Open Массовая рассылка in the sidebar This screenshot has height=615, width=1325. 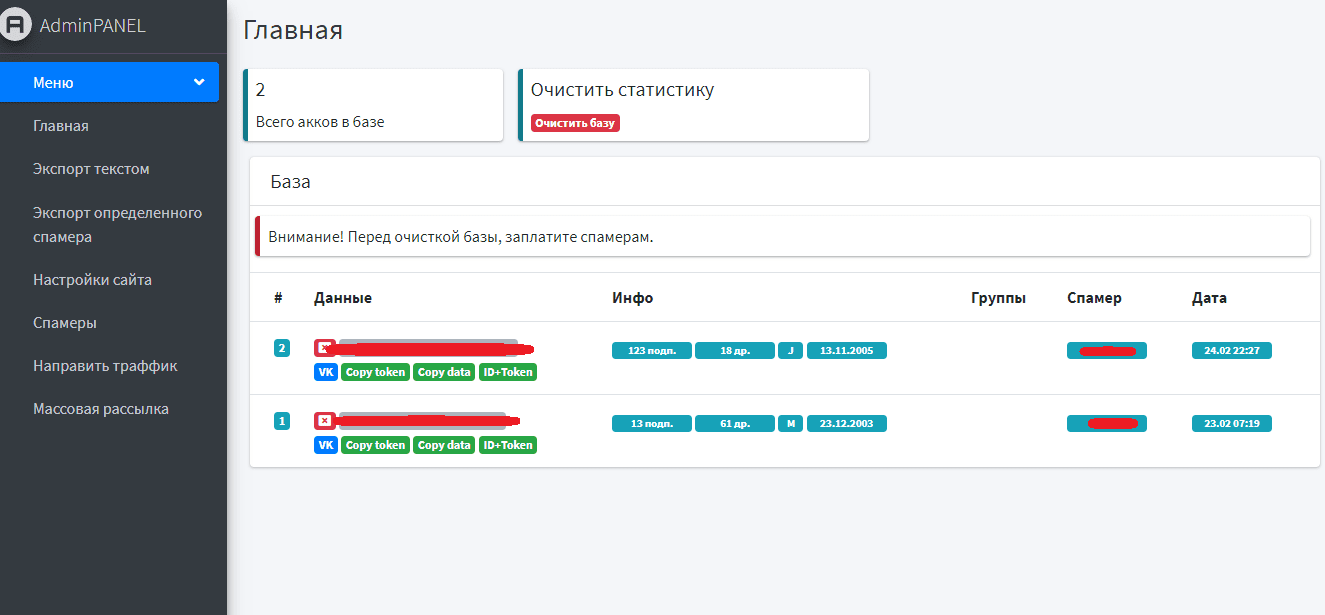(x=100, y=409)
